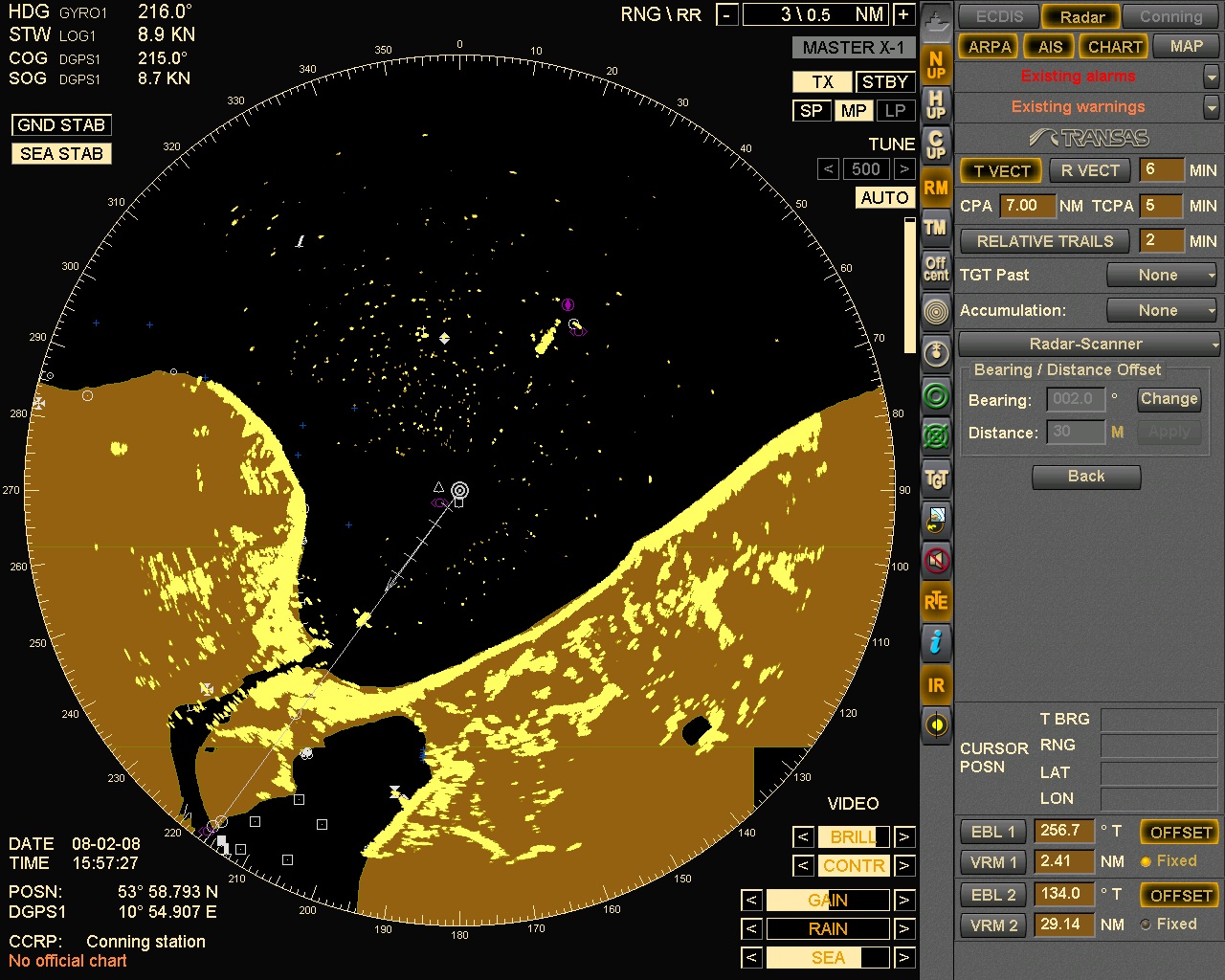Image resolution: width=1225 pixels, height=980 pixels.
Task: Switch radar to STBY mode
Action: tap(883, 81)
